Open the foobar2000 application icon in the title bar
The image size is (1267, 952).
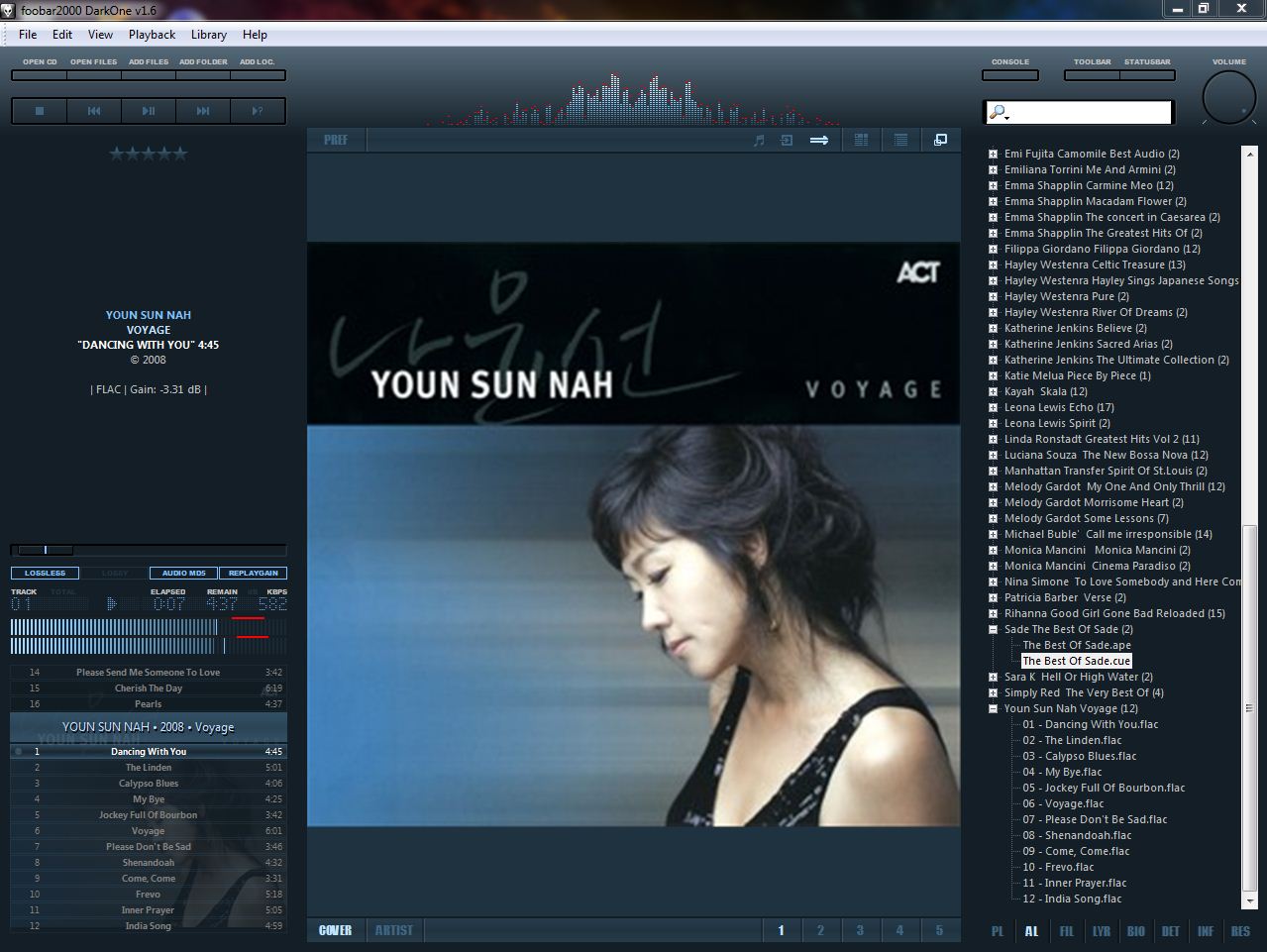tap(8, 10)
